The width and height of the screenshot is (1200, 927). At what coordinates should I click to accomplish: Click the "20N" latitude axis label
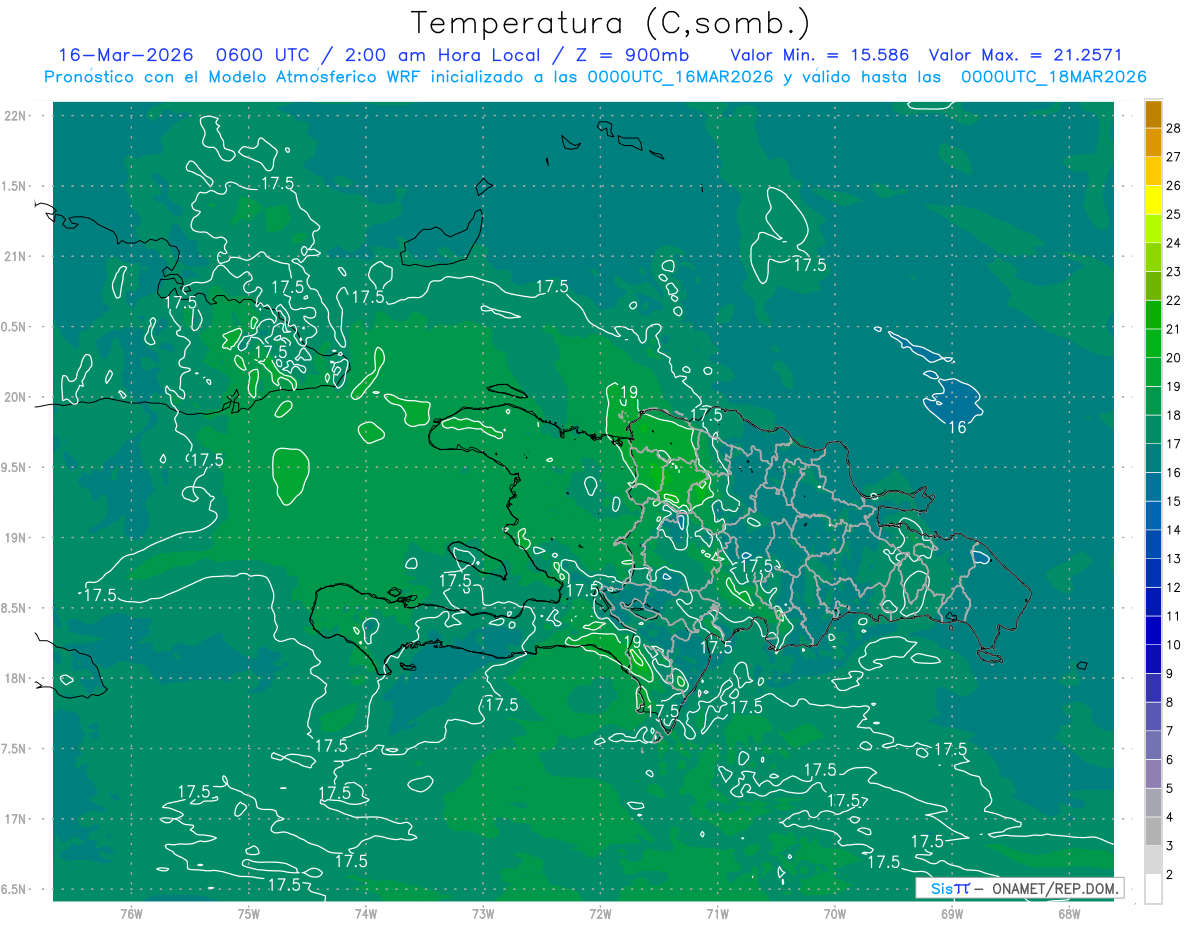pyautogui.click(x=16, y=397)
